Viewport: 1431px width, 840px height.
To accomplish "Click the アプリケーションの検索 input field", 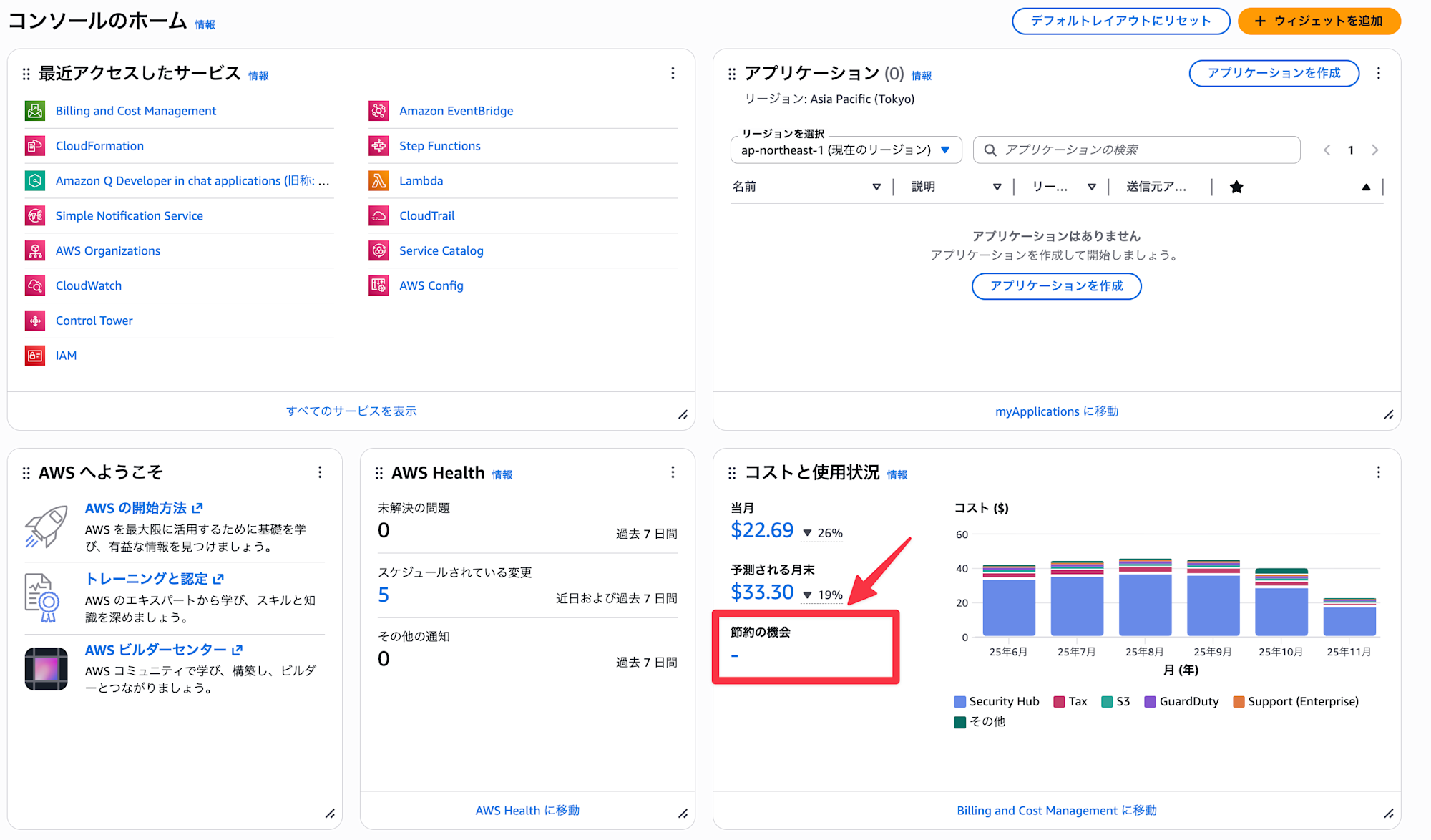I will click(x=1145, y=150).
